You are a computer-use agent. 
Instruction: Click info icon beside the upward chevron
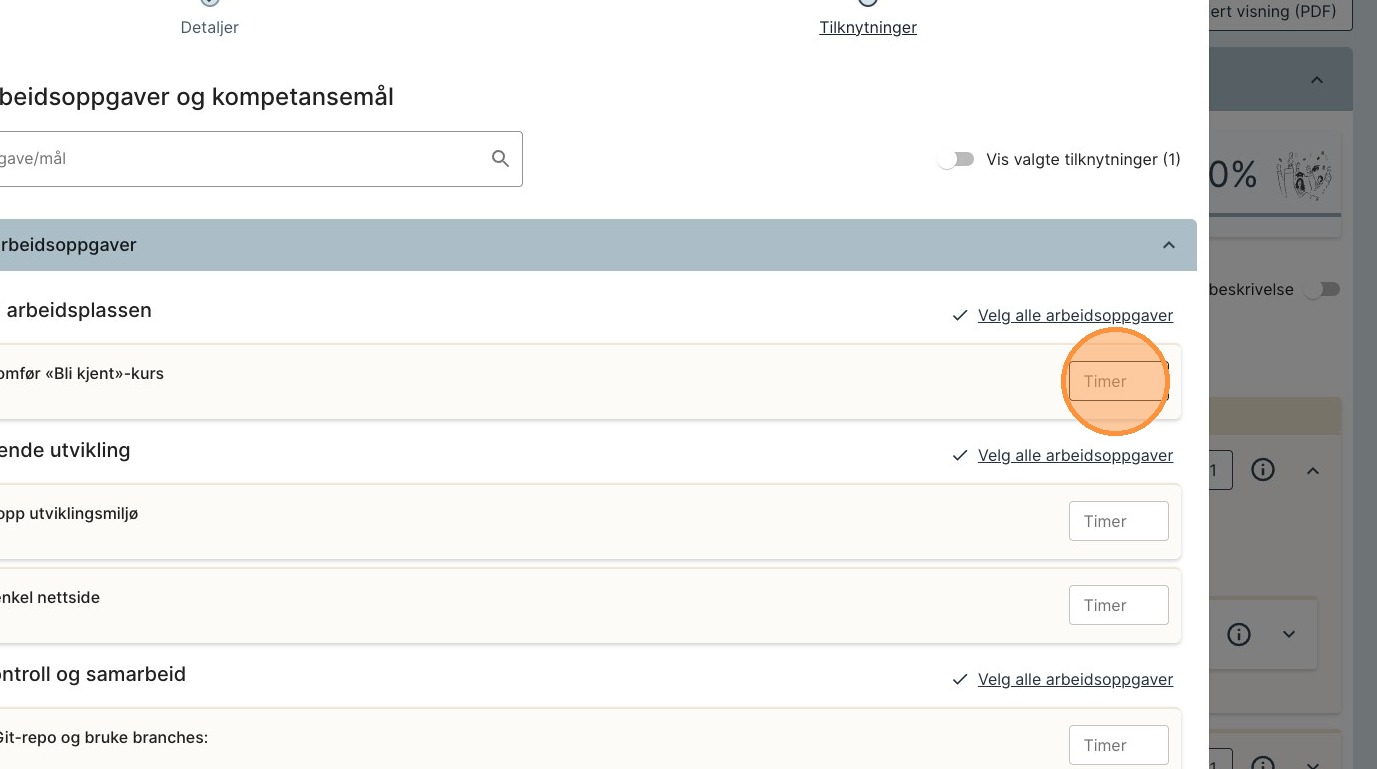coord(1263,470)
